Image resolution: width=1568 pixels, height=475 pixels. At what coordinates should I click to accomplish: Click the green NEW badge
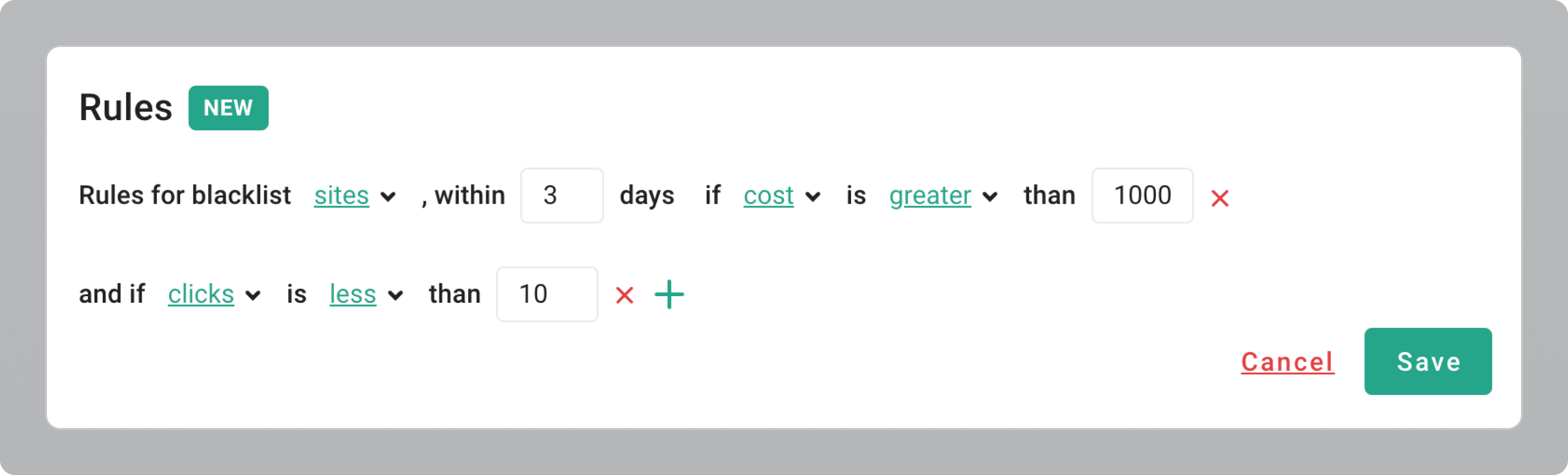(x=228, y=108)
